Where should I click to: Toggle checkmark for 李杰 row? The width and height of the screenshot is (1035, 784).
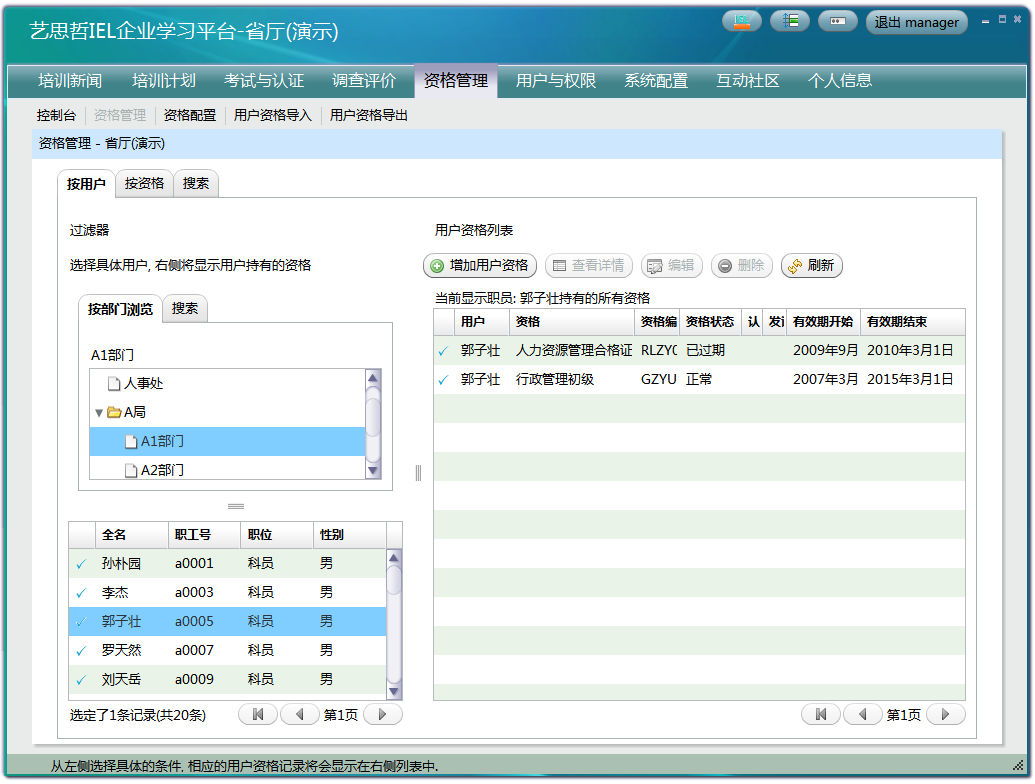tap(81, 593)
